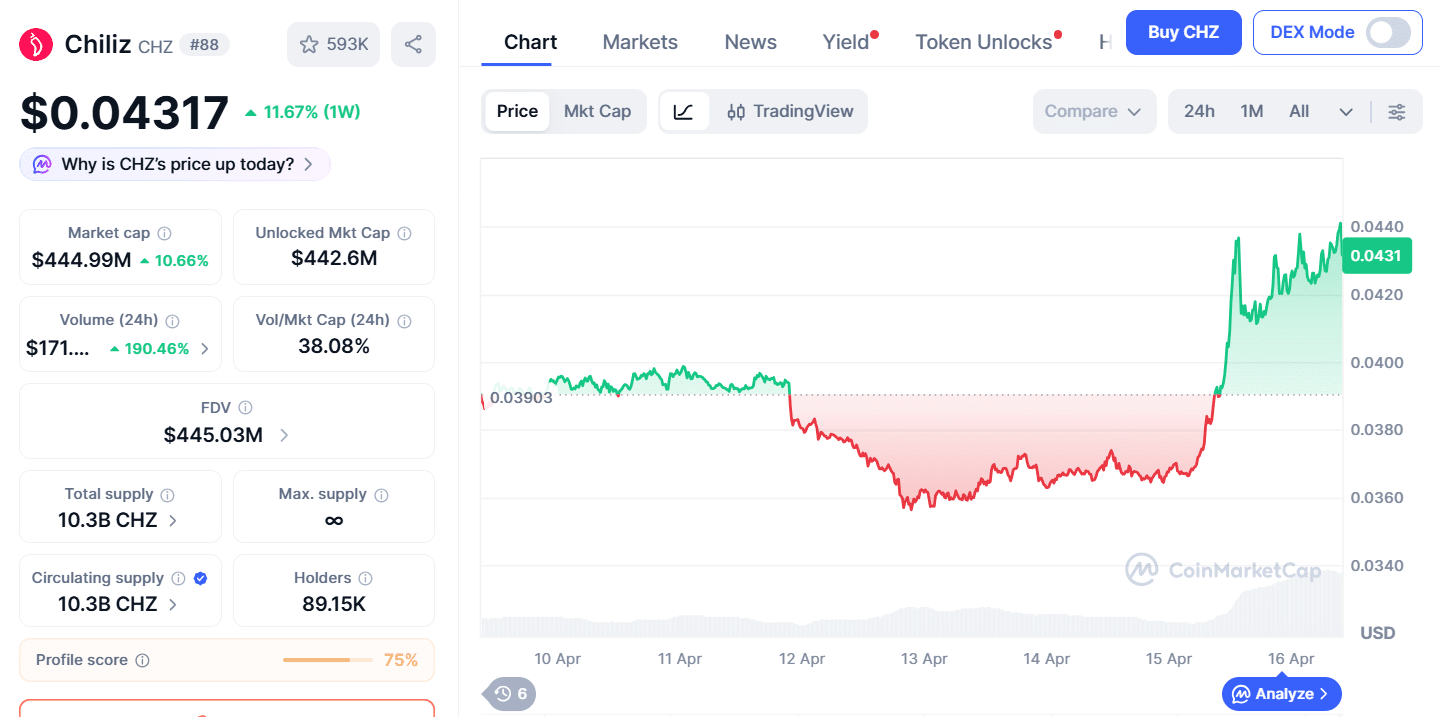The width and height of the screenshot is (1441, 717).
Task: Toggle the DEX Mode switch
Action: click(1388, 32)
